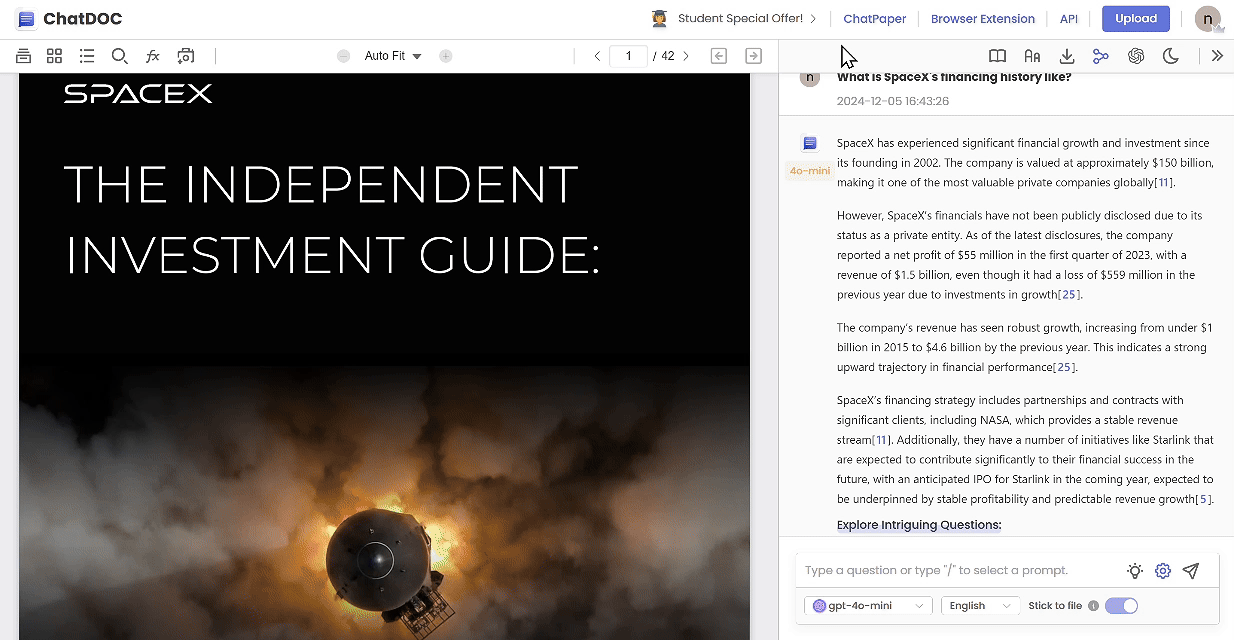Click the send message paper plane icon
The height and width of the screenshot is (640, 1234).
[x=1190, y=571]
